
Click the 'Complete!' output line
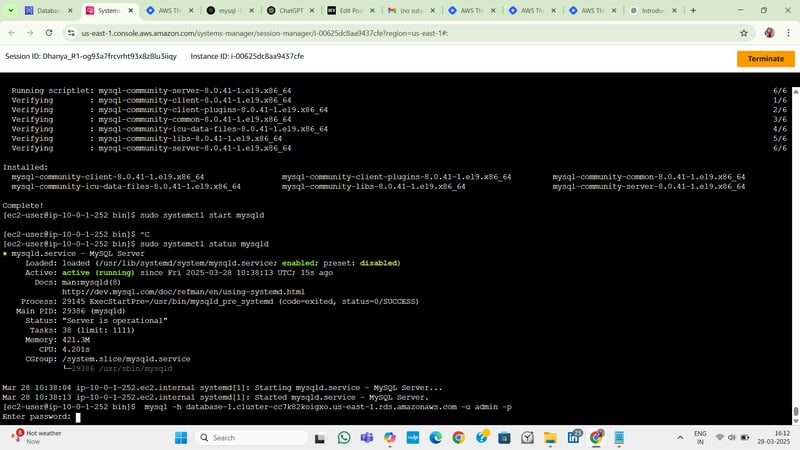tap(23, 206)
